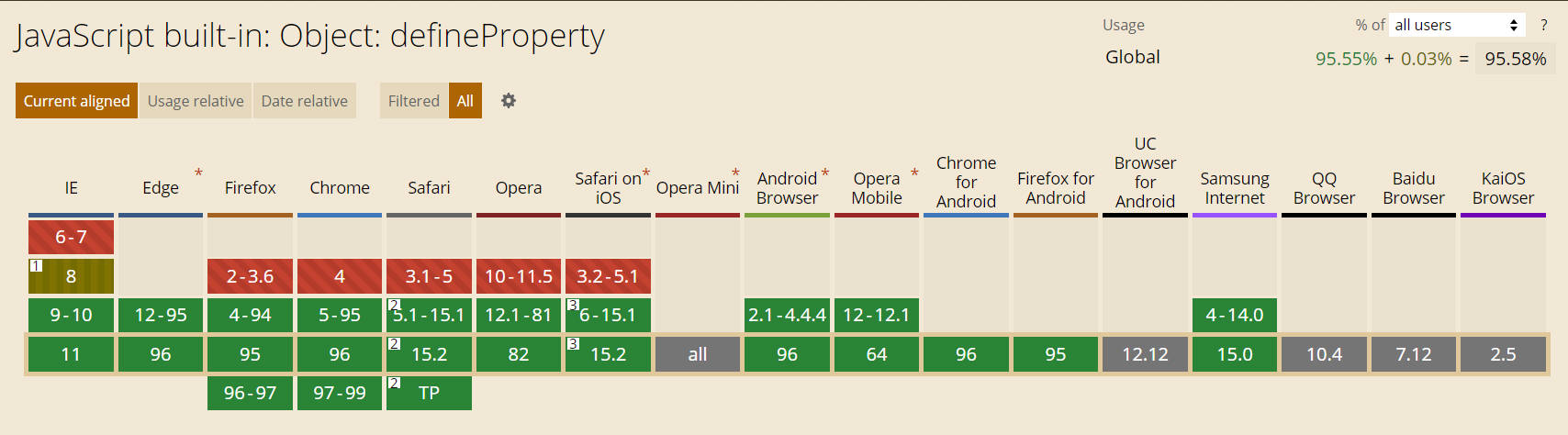This screenshot has width=1568, height=435.
Task: Open the settings gear icon
Action: point(509,101)
